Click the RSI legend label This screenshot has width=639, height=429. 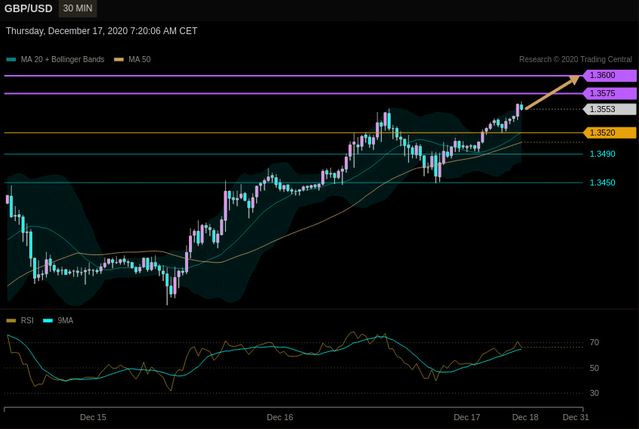pyautogui.click(x=27, y=321)
